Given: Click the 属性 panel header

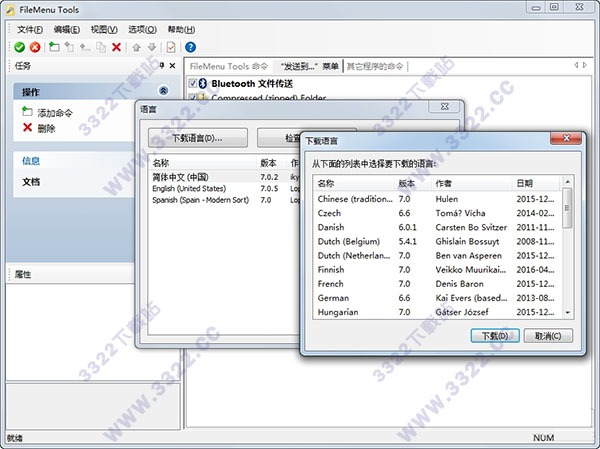Looking at the screenshot, I should 71,274.
